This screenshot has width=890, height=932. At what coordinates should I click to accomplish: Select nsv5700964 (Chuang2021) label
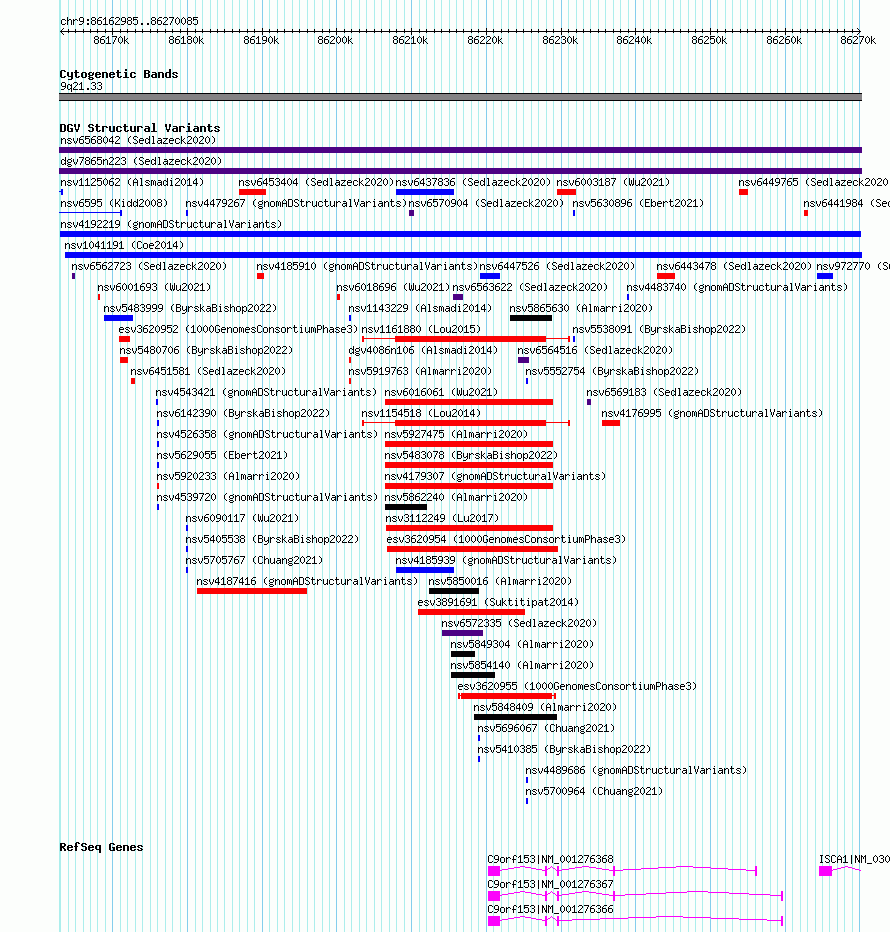click(595, 792)
